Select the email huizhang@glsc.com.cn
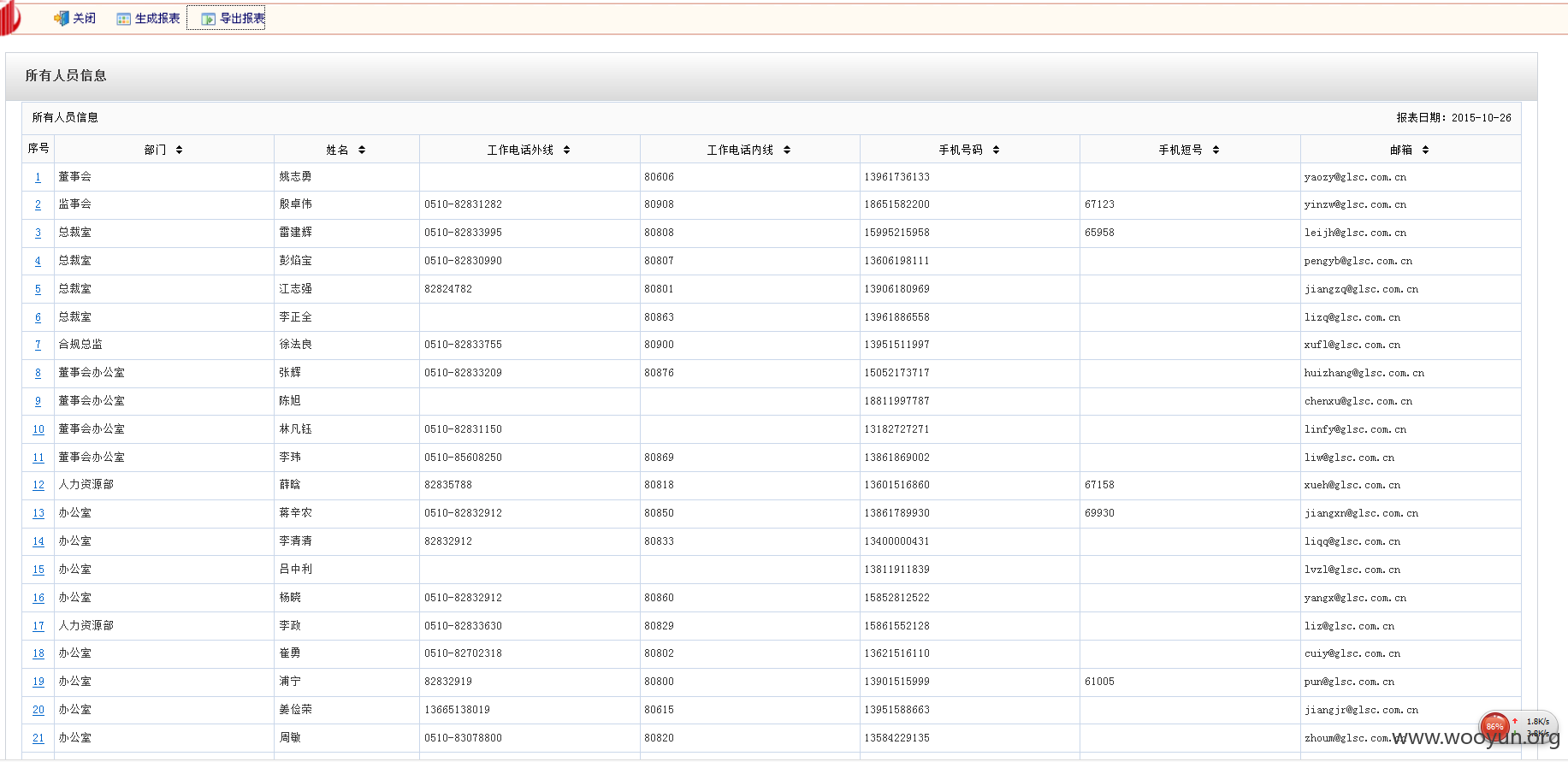 (x=1364, y=373)
